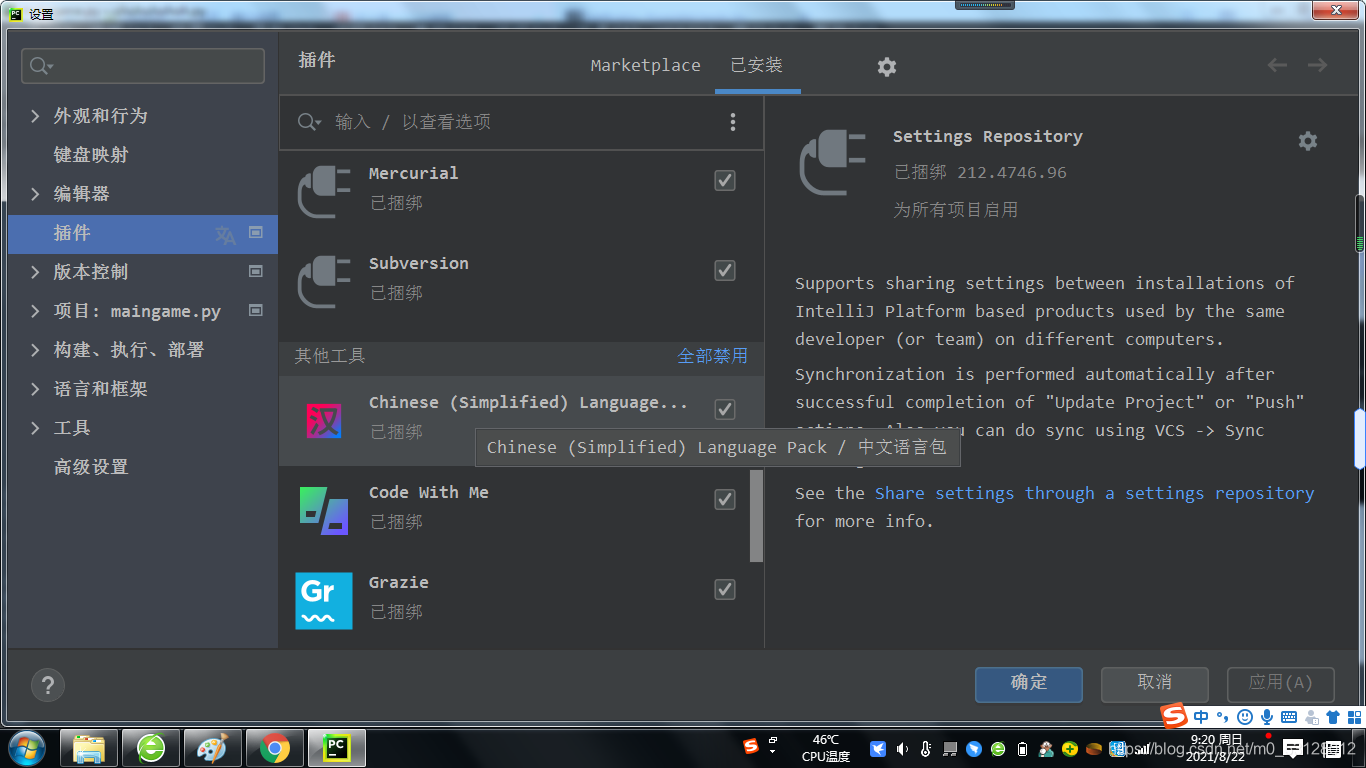The width and height of the screenshot is (1366, 768).
Task: Click the plugin list vertical scrollbar thumb
Action: pos(757,516)
